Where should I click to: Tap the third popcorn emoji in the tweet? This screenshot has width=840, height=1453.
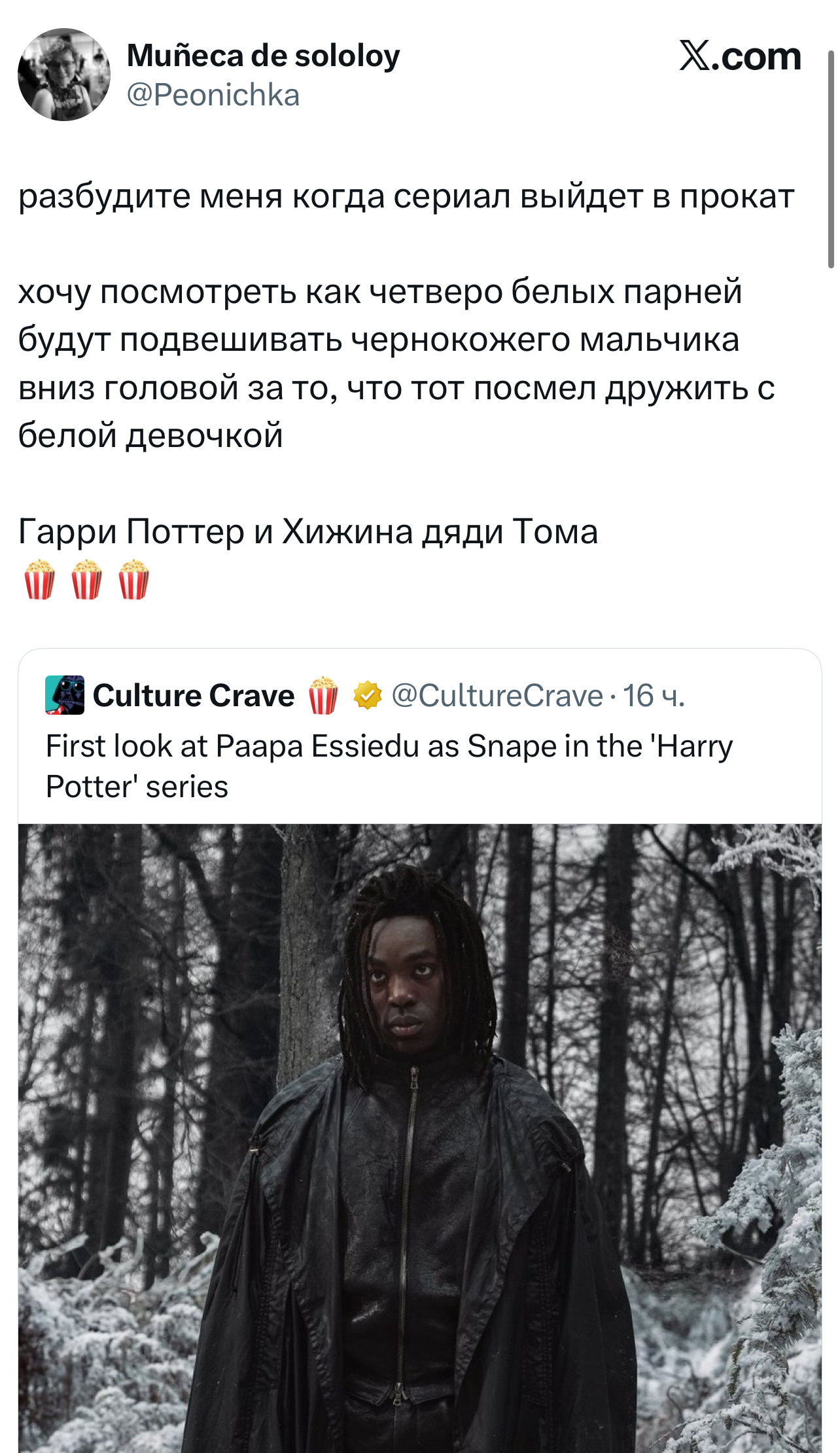[x=134, y=580]
